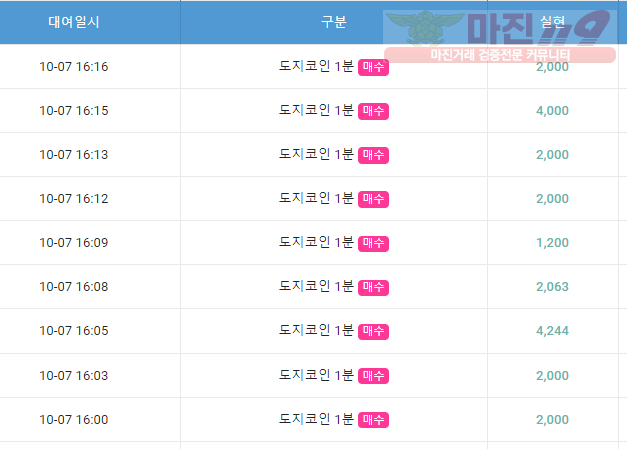Select the 10-07 16:05 date cell

tap(74, 331)
